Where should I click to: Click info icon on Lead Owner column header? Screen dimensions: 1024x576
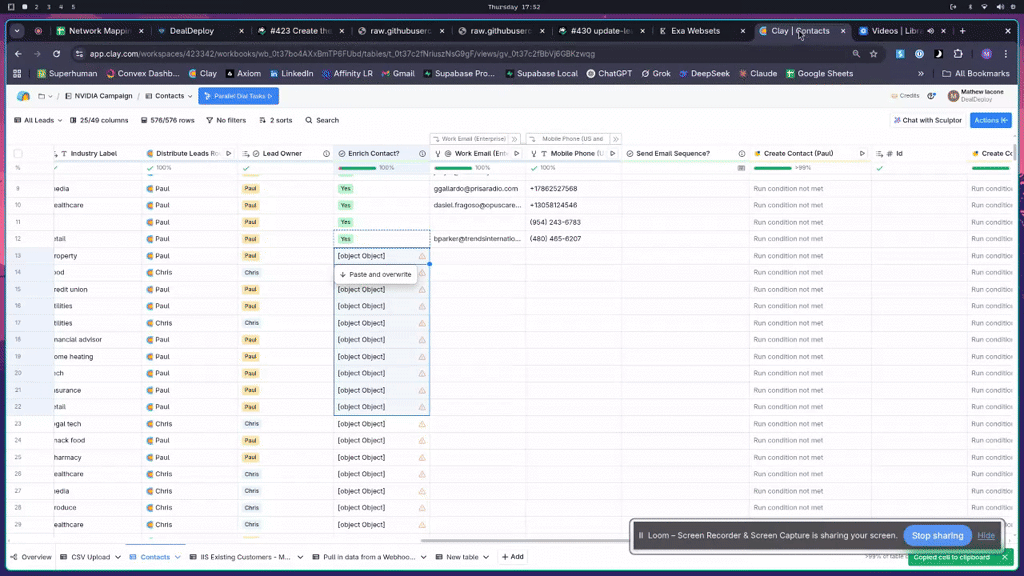(326, 153)
